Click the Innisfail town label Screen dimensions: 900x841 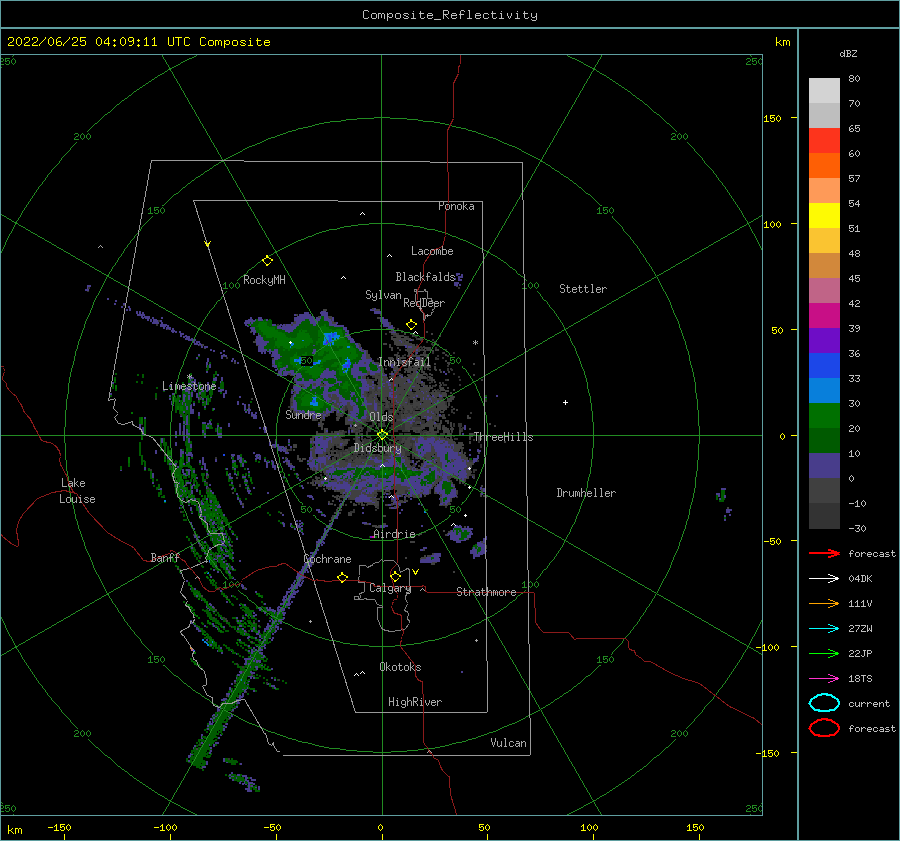click(405, 362)
